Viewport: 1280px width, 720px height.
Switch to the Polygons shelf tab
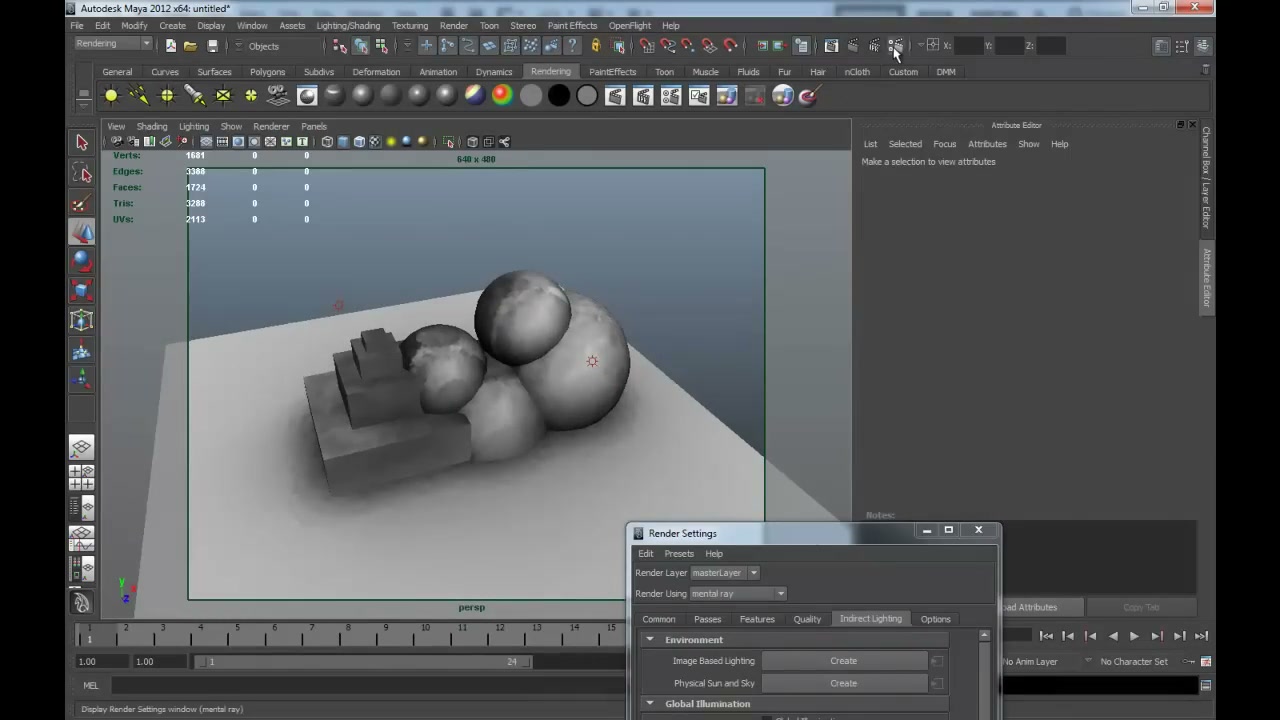tap(267, 72)
